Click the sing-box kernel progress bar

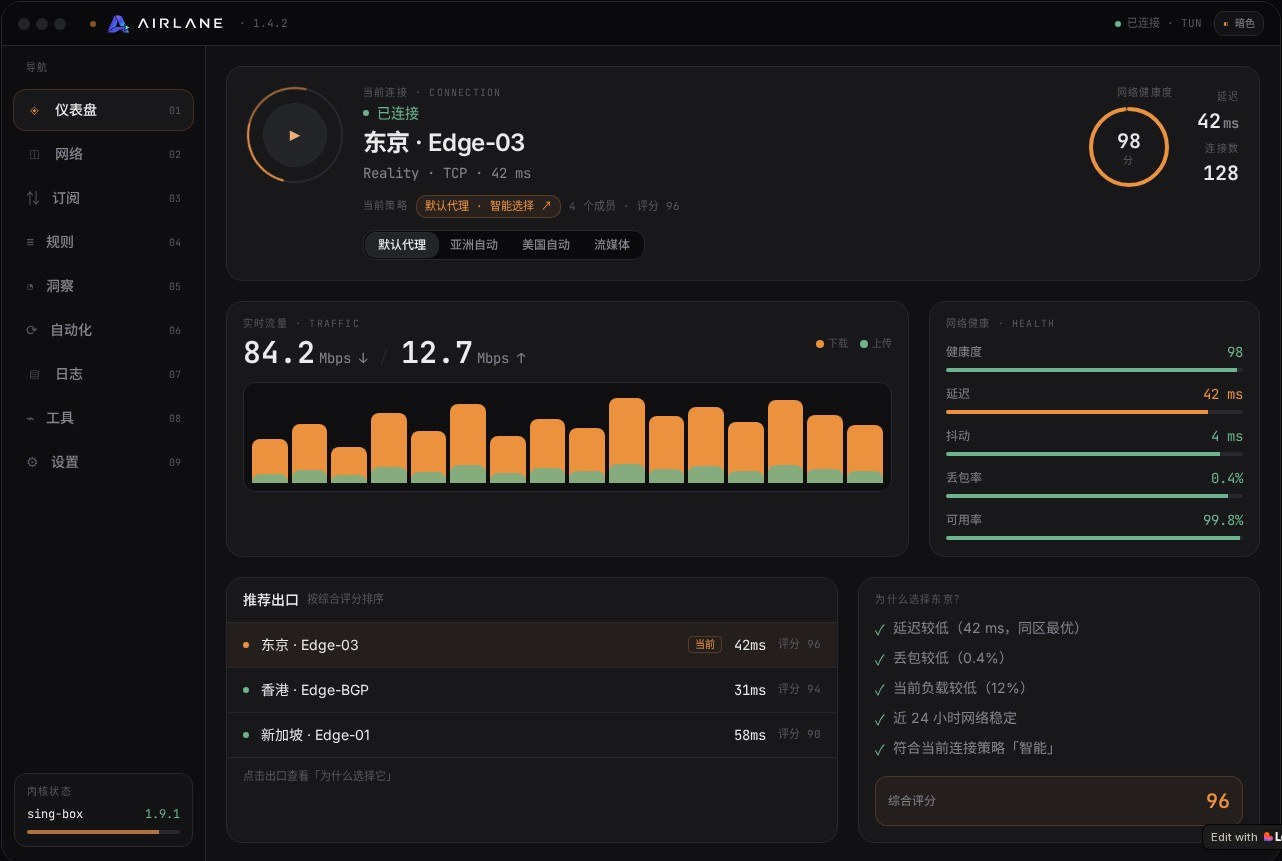coord(103,832)
